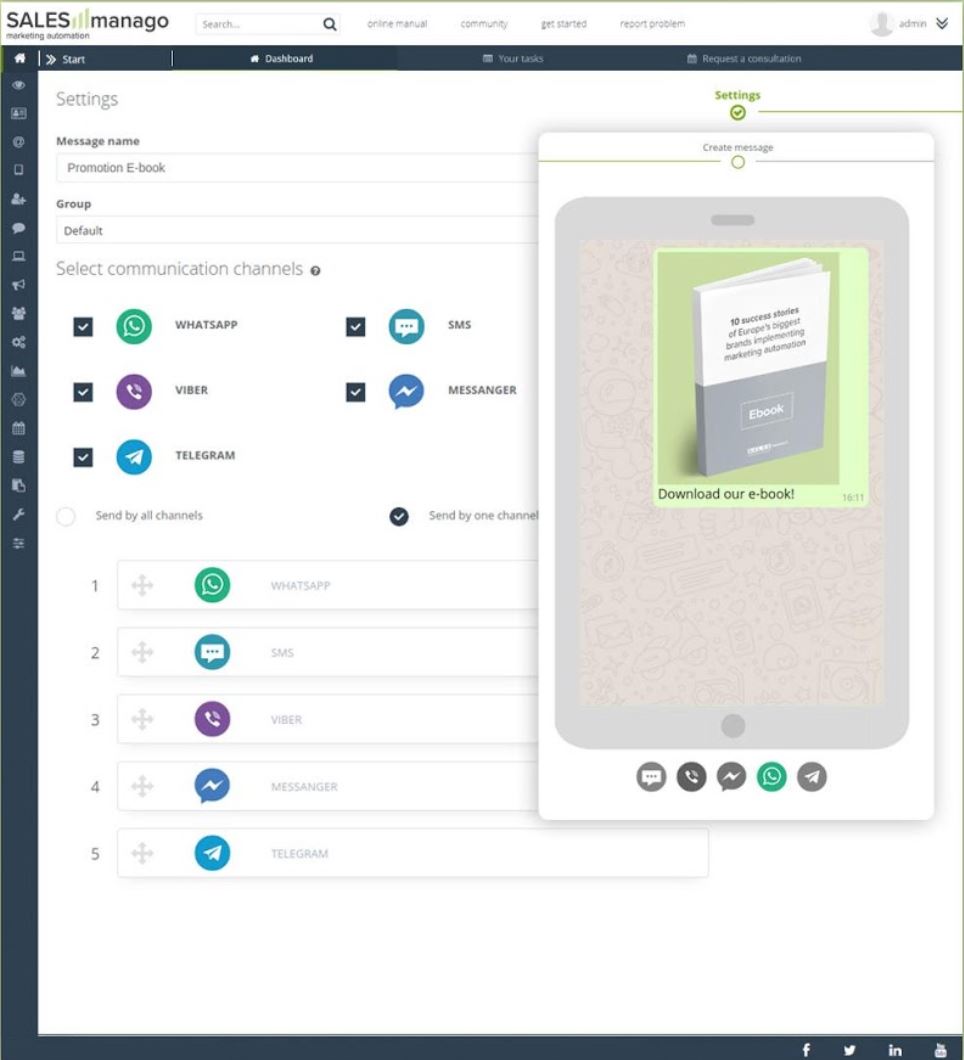Open the YouTube link in footer
964x1060 pixels.
(940, 1049)
